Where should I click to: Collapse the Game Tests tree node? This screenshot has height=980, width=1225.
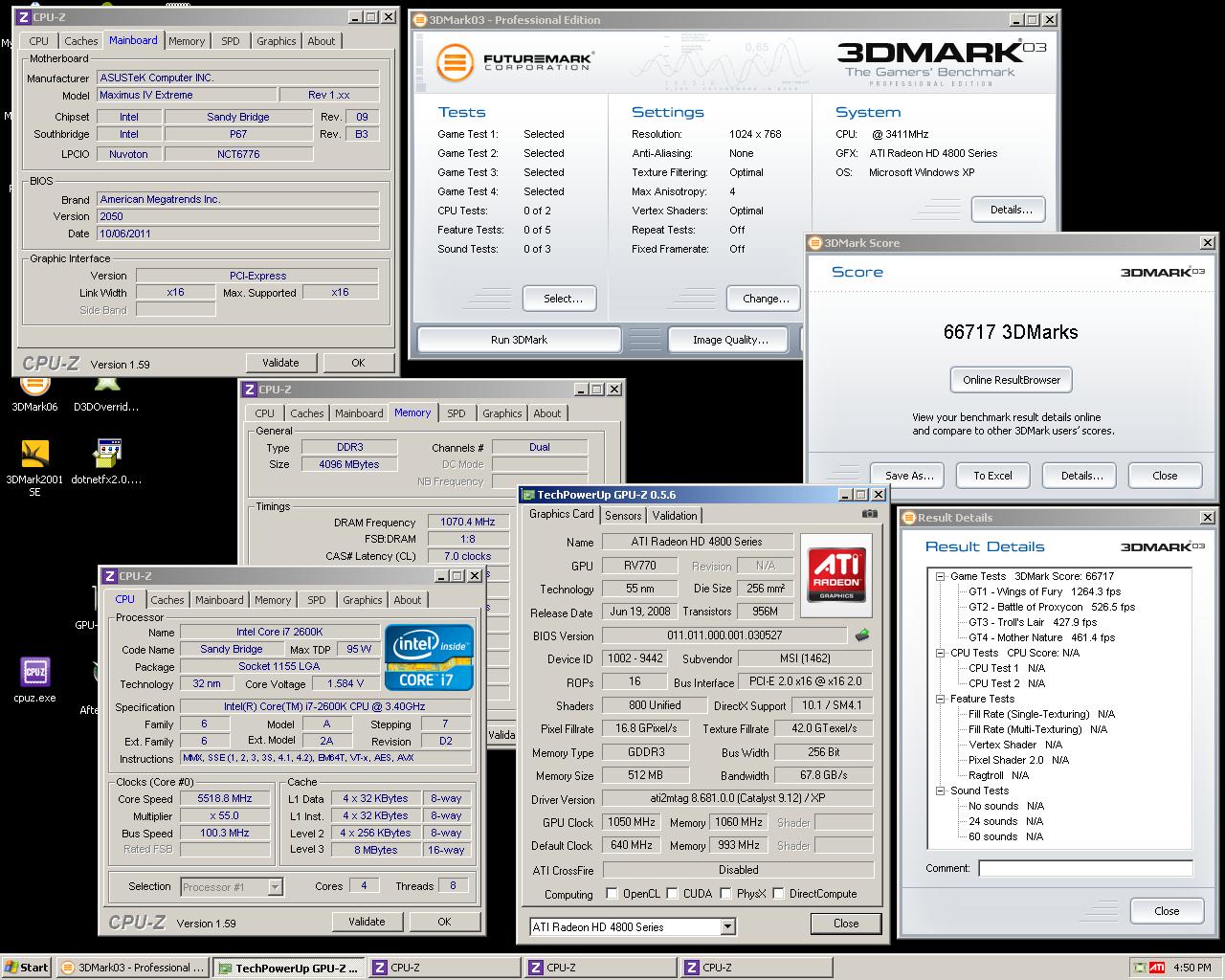pos(941,576)
